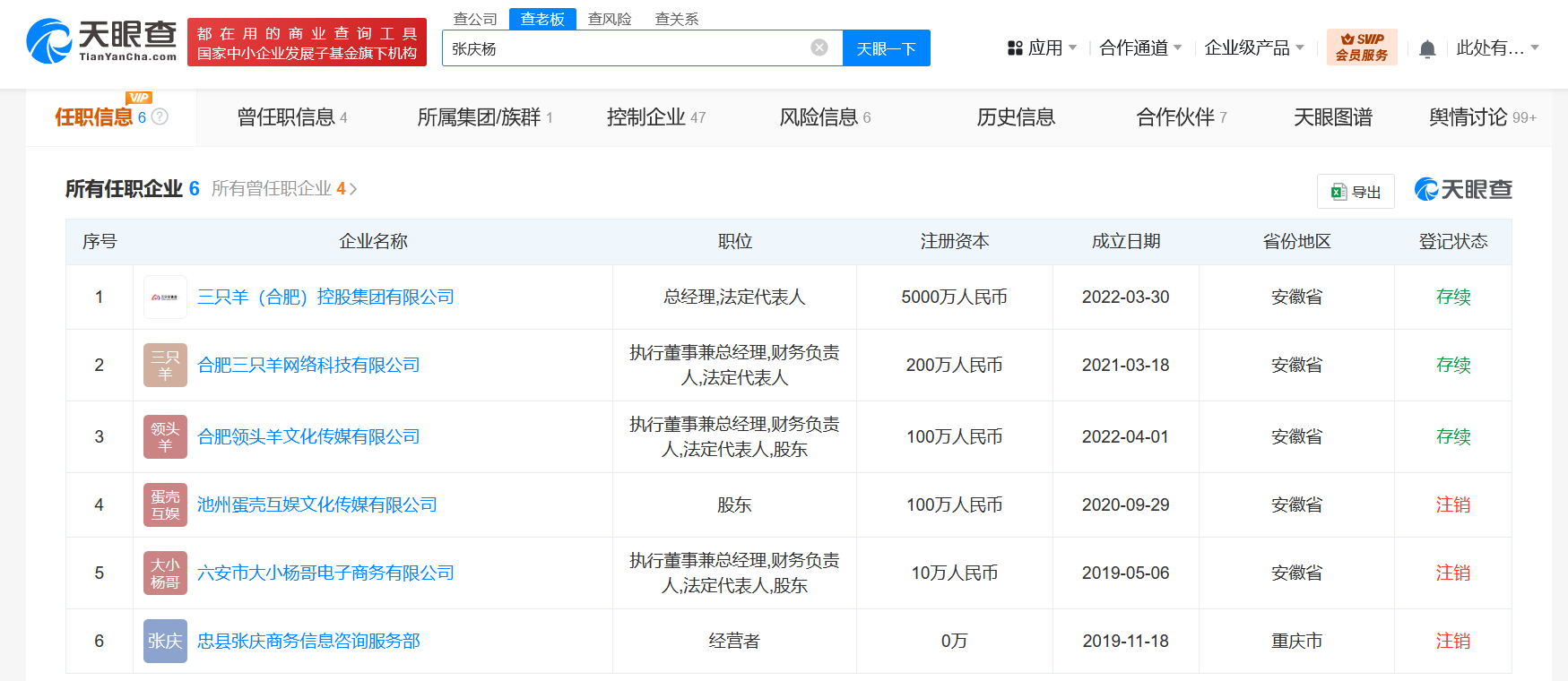Open 三只羊（合肥）控股集团有限公司 link

(325, 297)
